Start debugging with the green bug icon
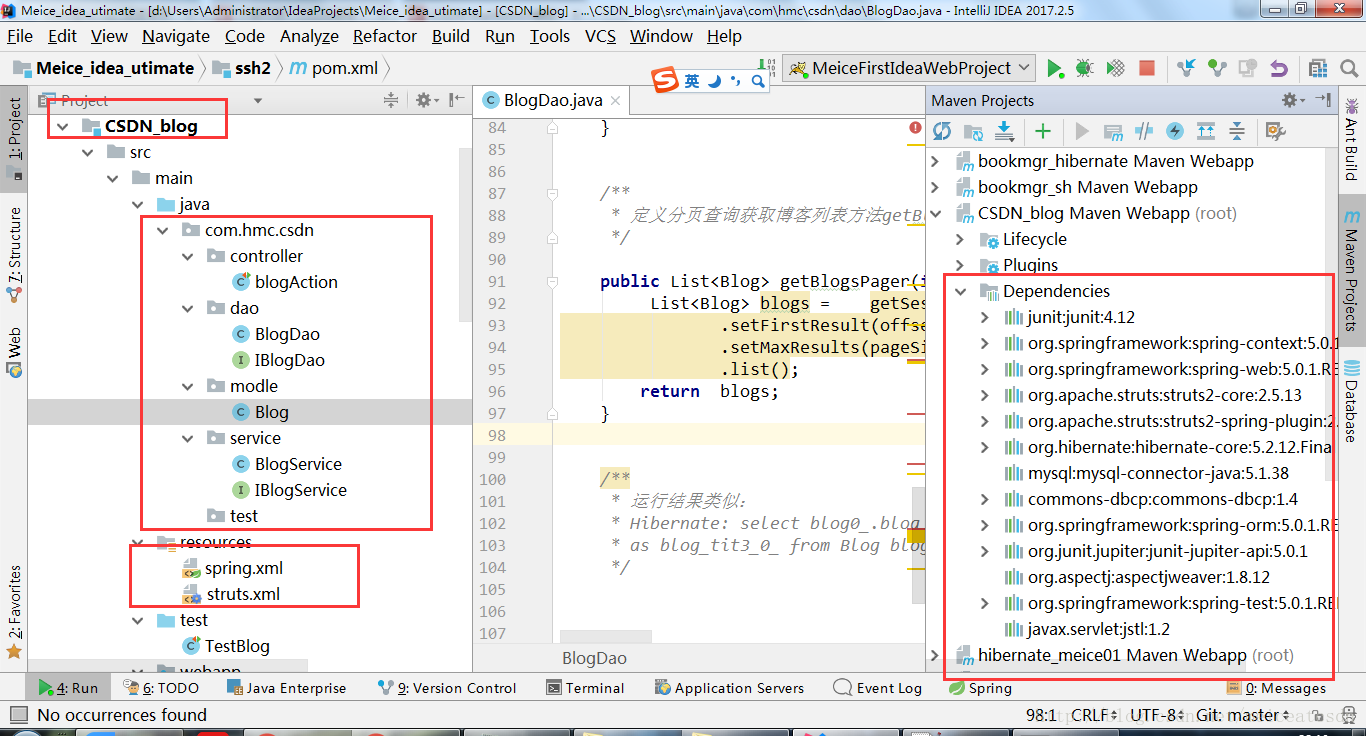1366x736 pixels. (1084, 68)
